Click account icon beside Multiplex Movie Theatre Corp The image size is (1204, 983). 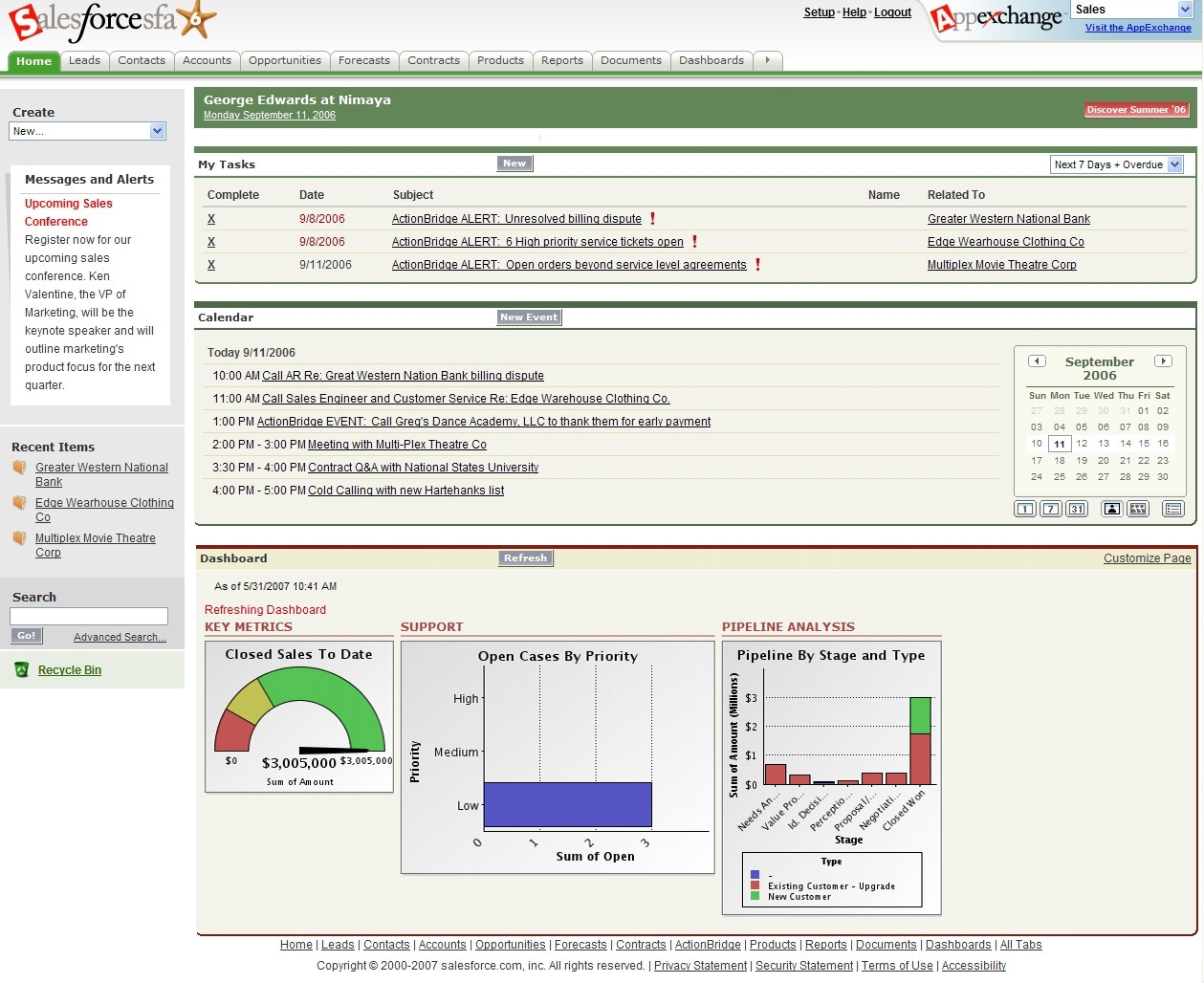click(20, 538)
